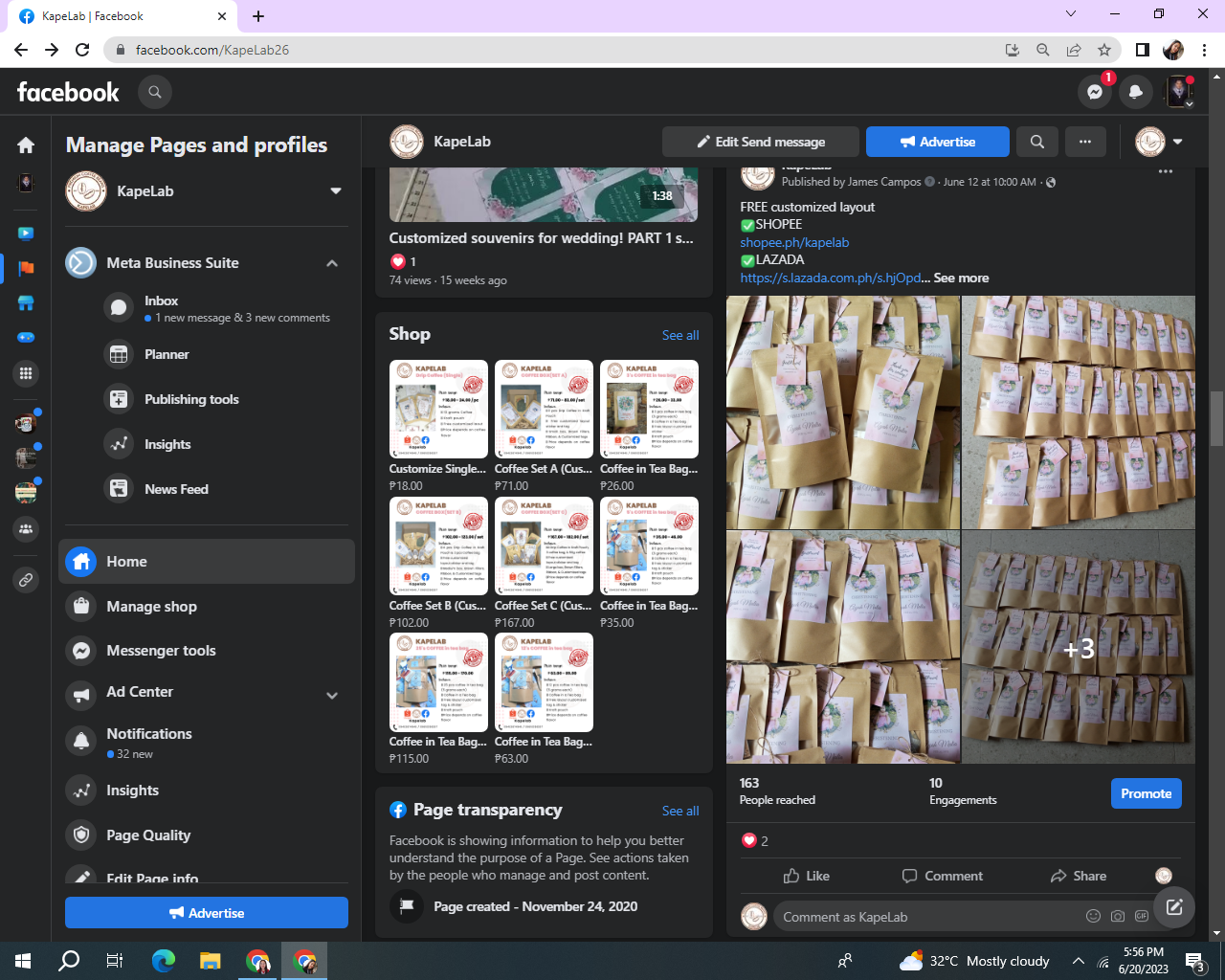The height and width of the screenshot is (980, 1225).
Task: Click the Facebook search magnifier icon
Action: click(x=155, y=92)
